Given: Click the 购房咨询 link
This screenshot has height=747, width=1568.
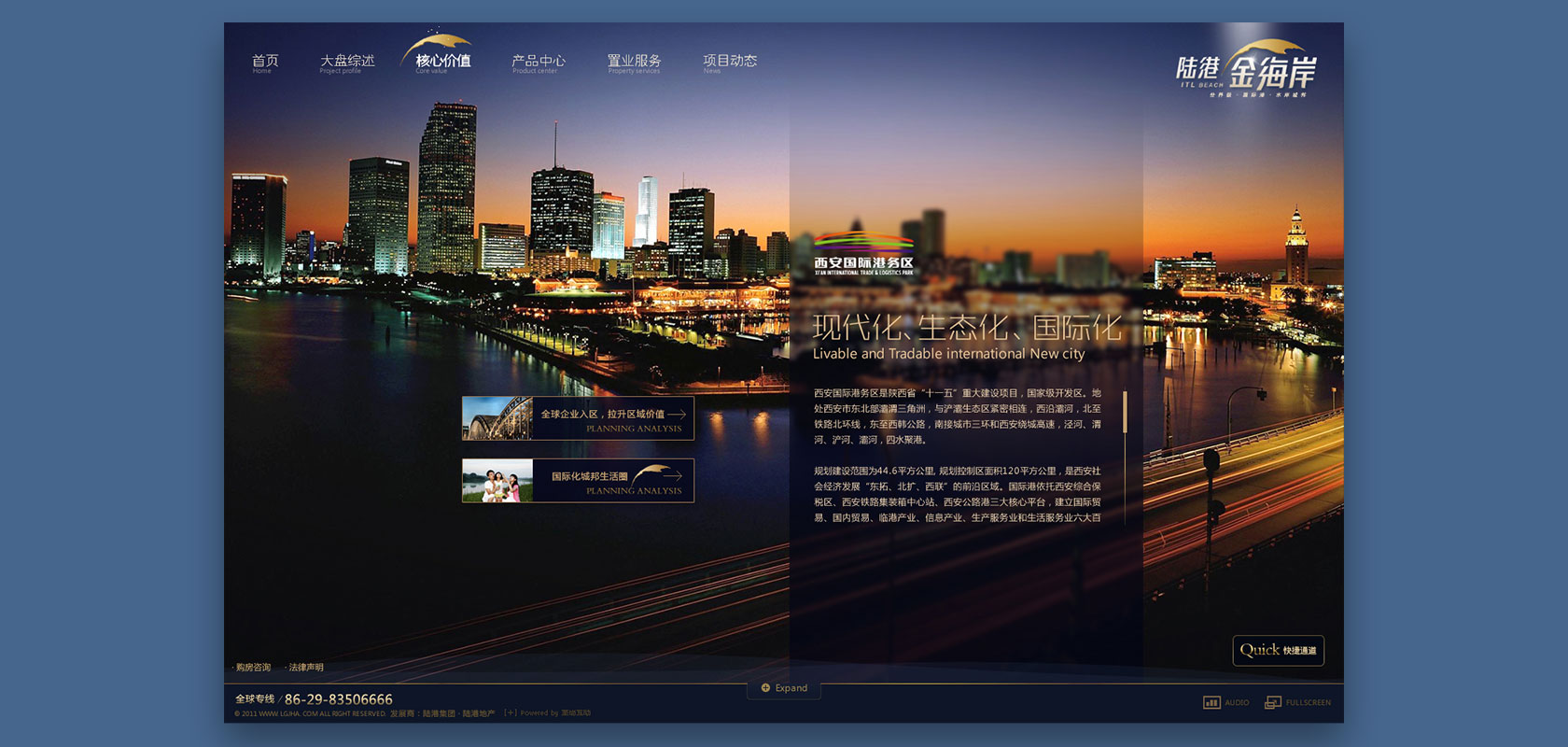Looking at the screenshot, I should [x=253, y=668].
